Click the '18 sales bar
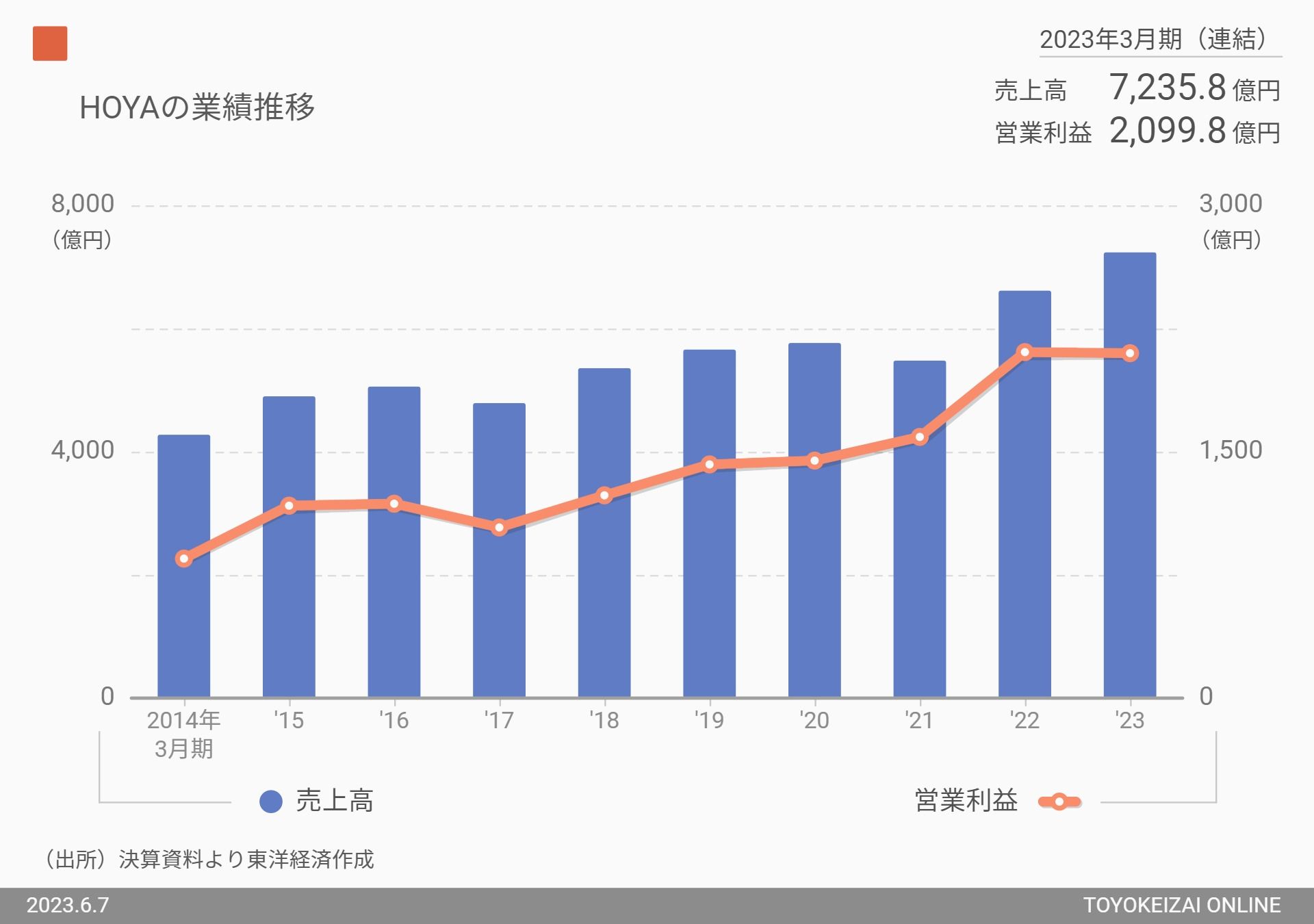The image size is (1314, 924). 604,532
